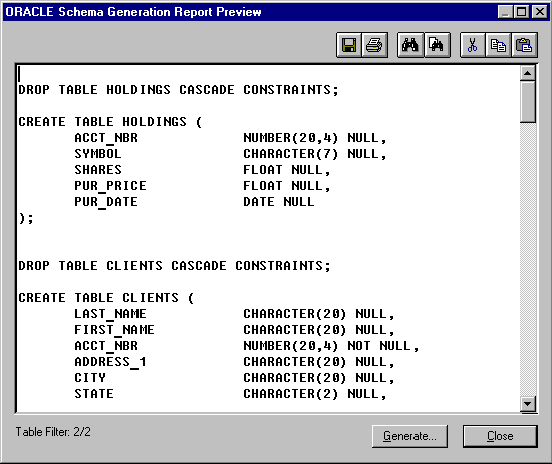Image resolution: width=552 pixels, height=464 pixels.
Task: Open Find with the binoculars icon
Action: pos(410,45)
